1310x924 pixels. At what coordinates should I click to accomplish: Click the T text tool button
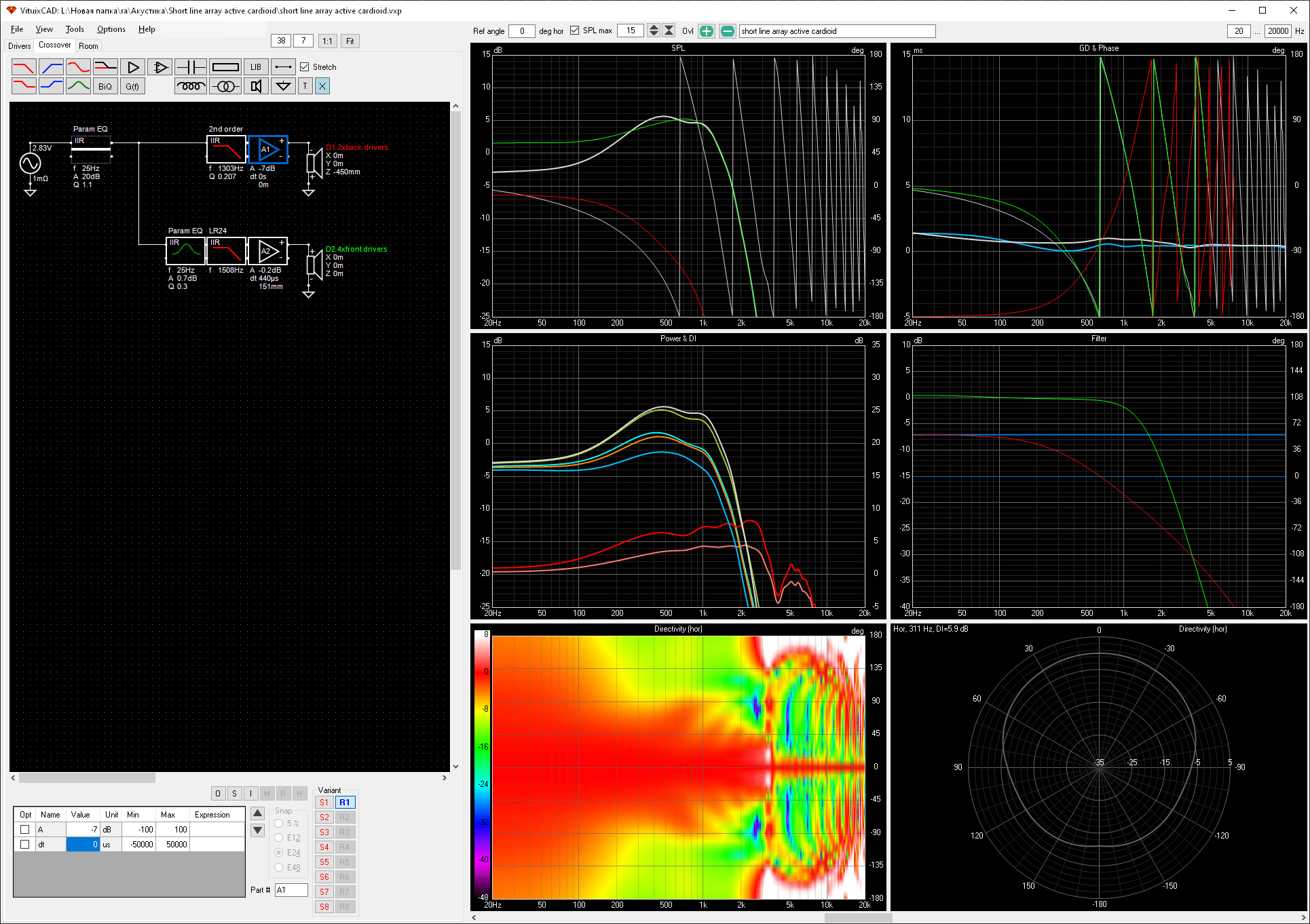click(305, 86)
